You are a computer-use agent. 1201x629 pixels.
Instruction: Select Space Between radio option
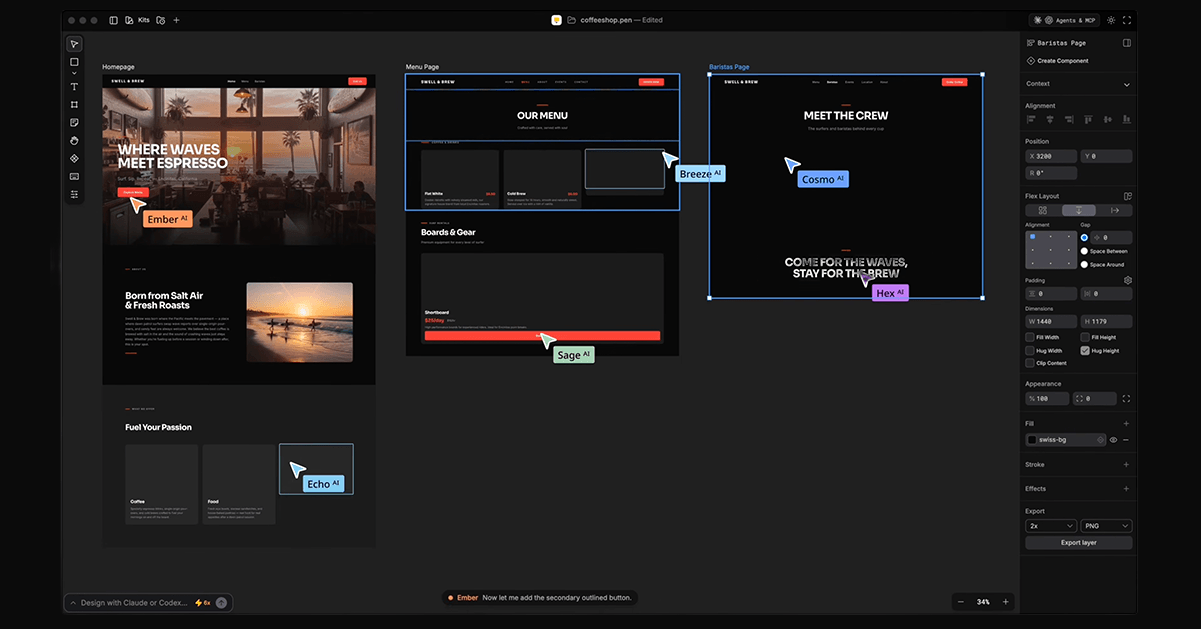pos(1084,252)
